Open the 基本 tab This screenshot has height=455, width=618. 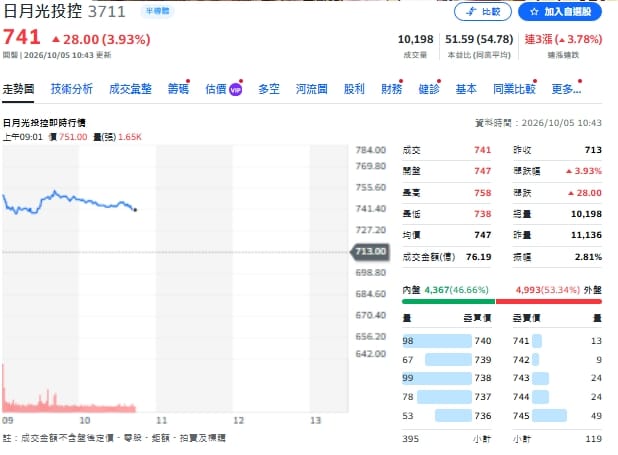point(466,89)
